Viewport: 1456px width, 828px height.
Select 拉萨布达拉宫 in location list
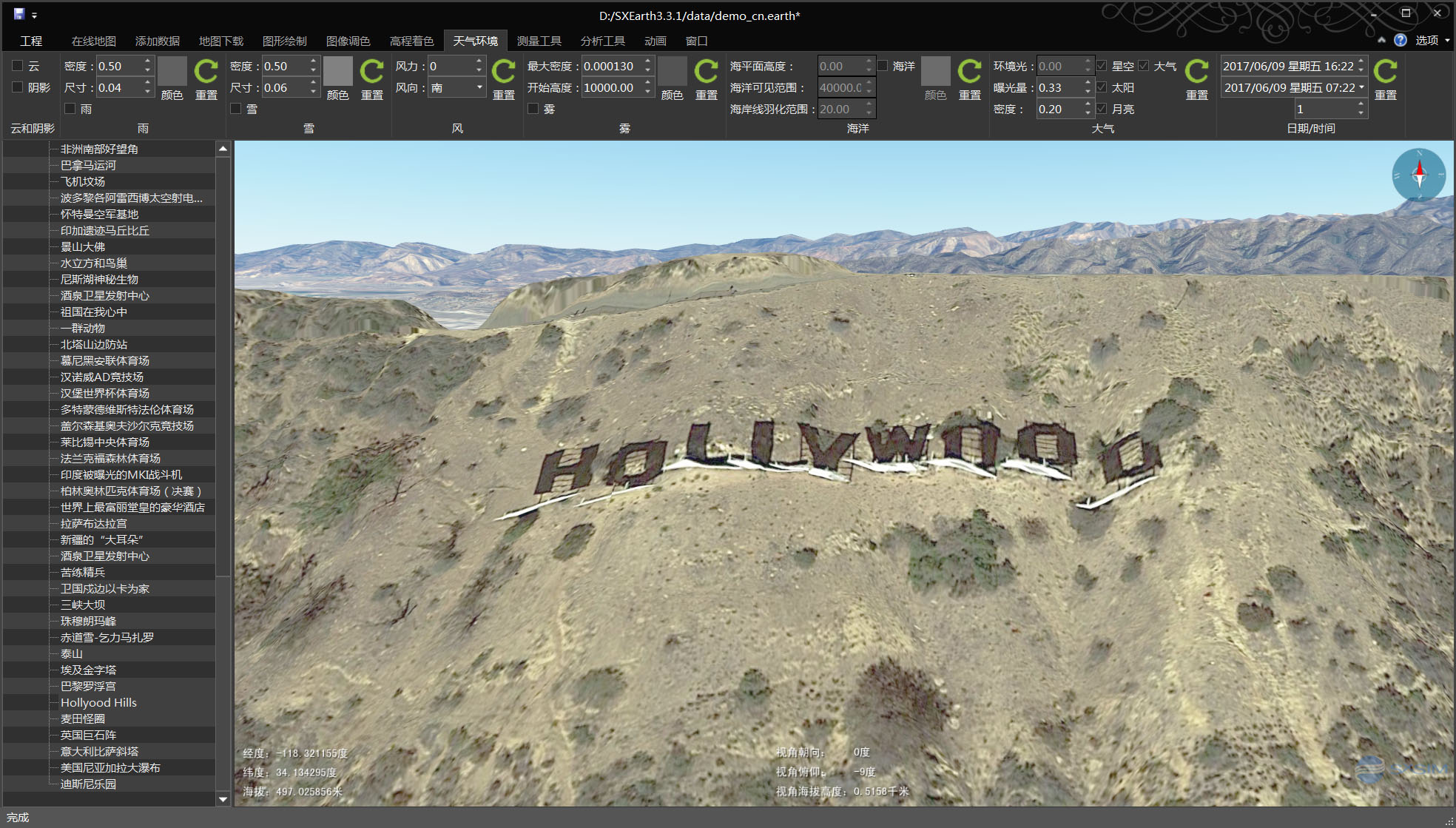coord(94,523)
